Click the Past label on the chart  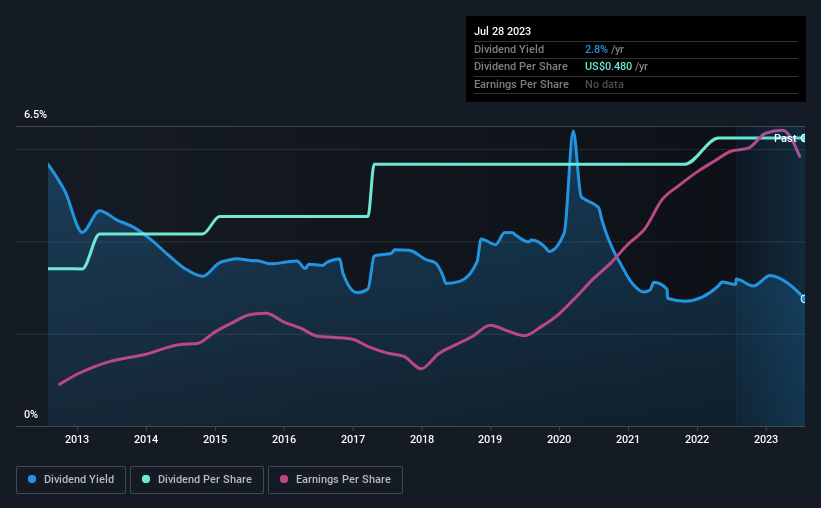point(785,138)
